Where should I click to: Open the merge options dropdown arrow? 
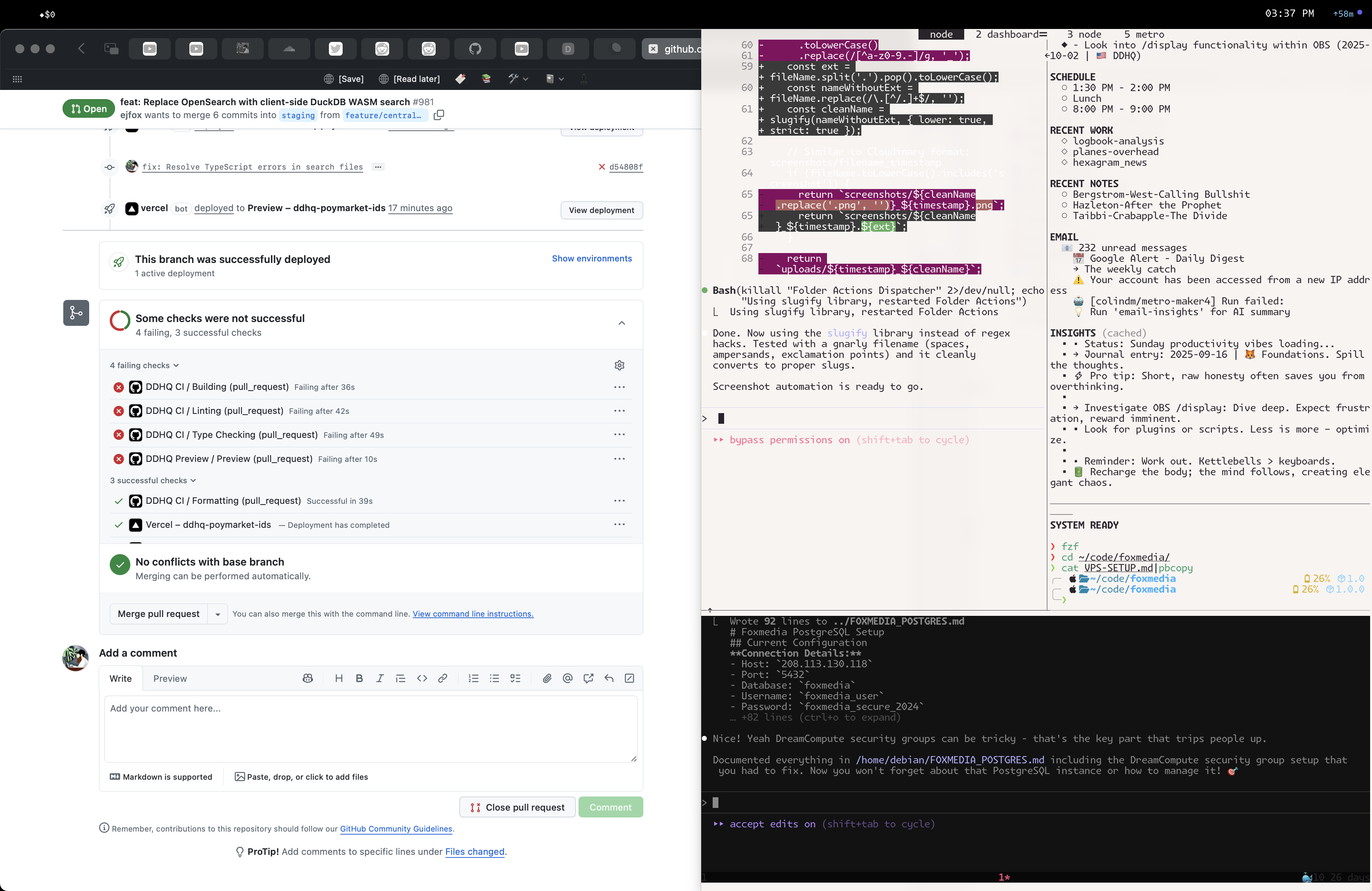tap(217, 614)
